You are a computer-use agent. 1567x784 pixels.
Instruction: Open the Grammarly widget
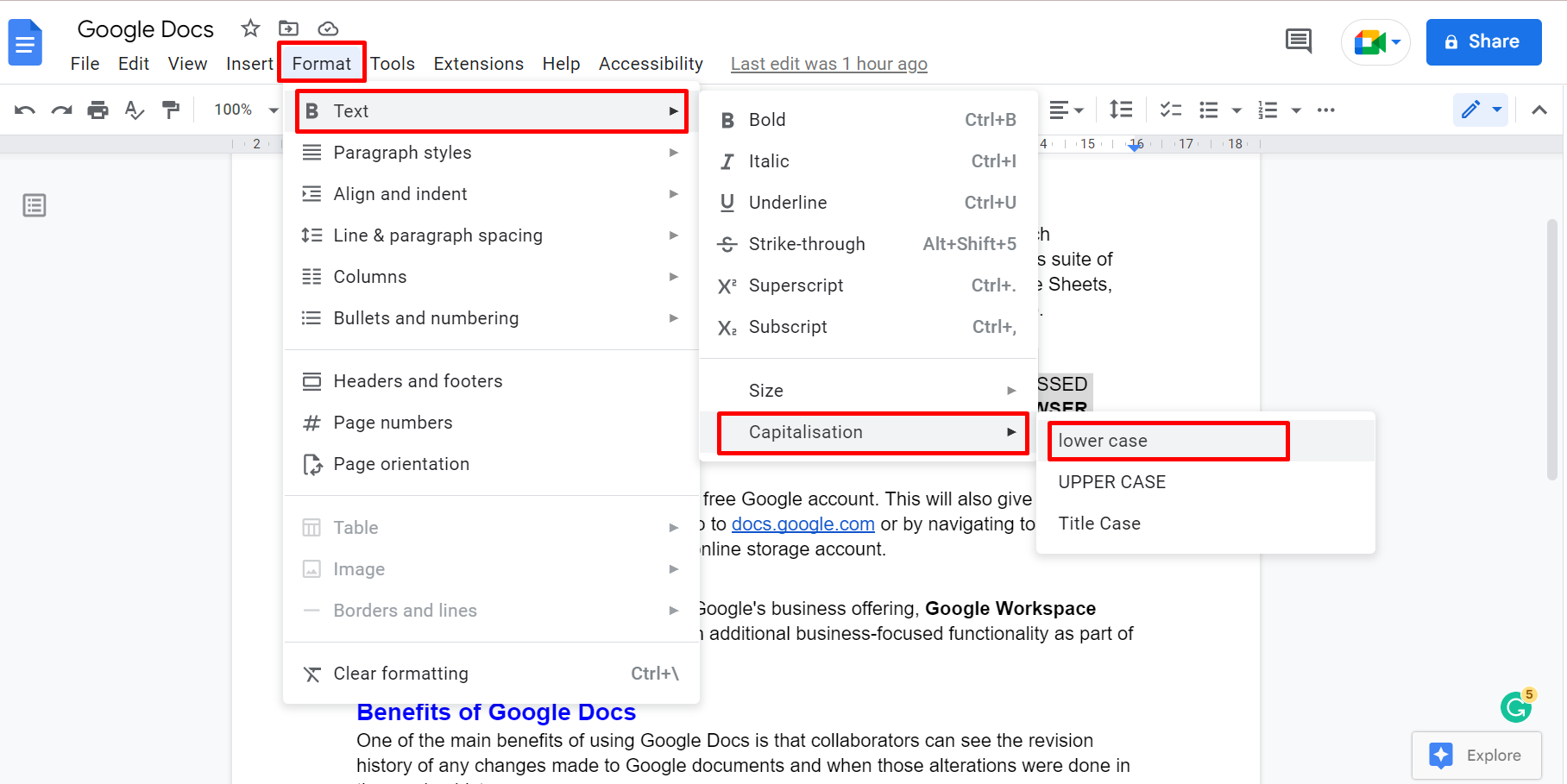click(x=1516, y=706)
